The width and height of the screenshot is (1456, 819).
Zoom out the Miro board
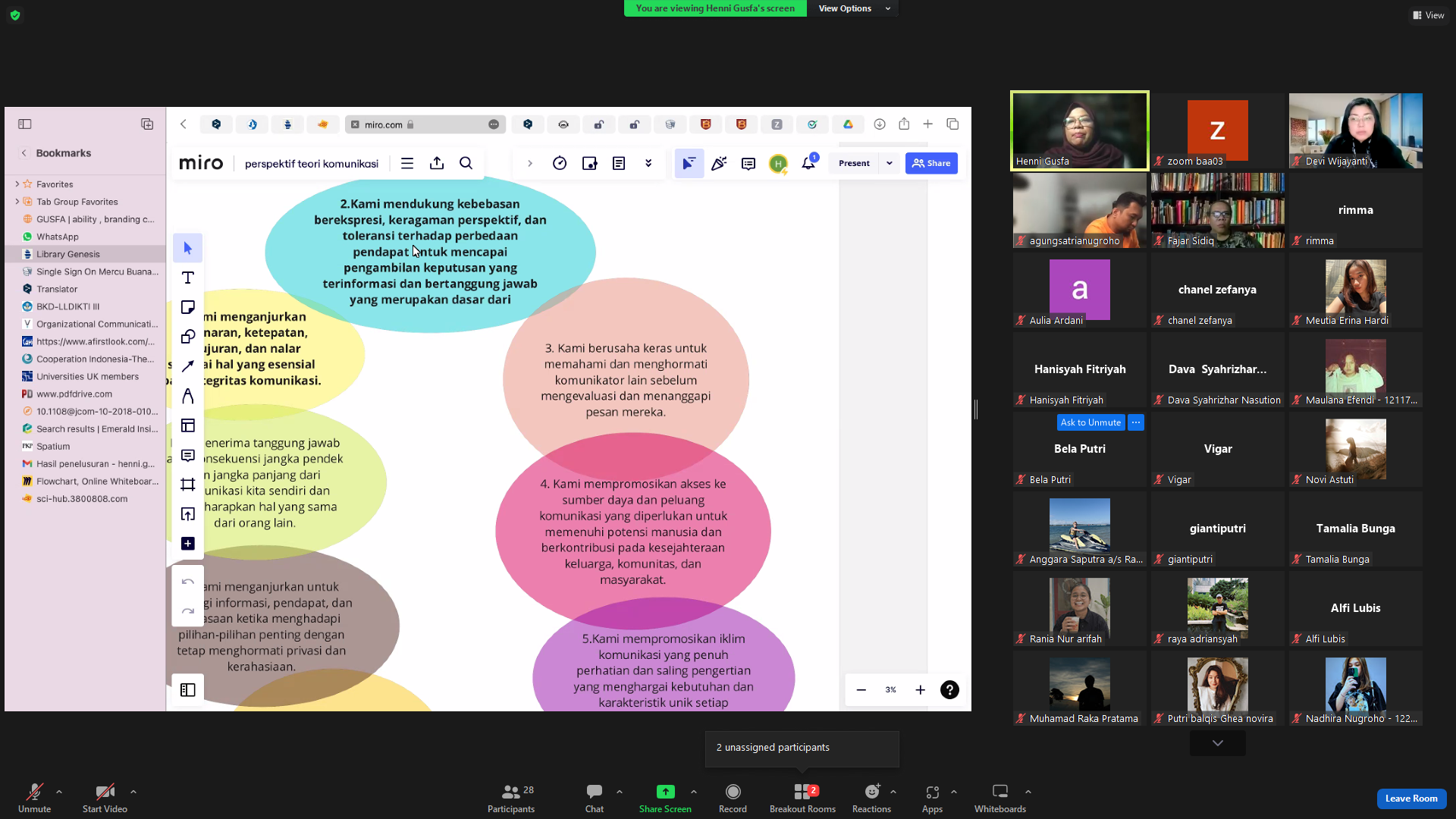pos(861,690)
